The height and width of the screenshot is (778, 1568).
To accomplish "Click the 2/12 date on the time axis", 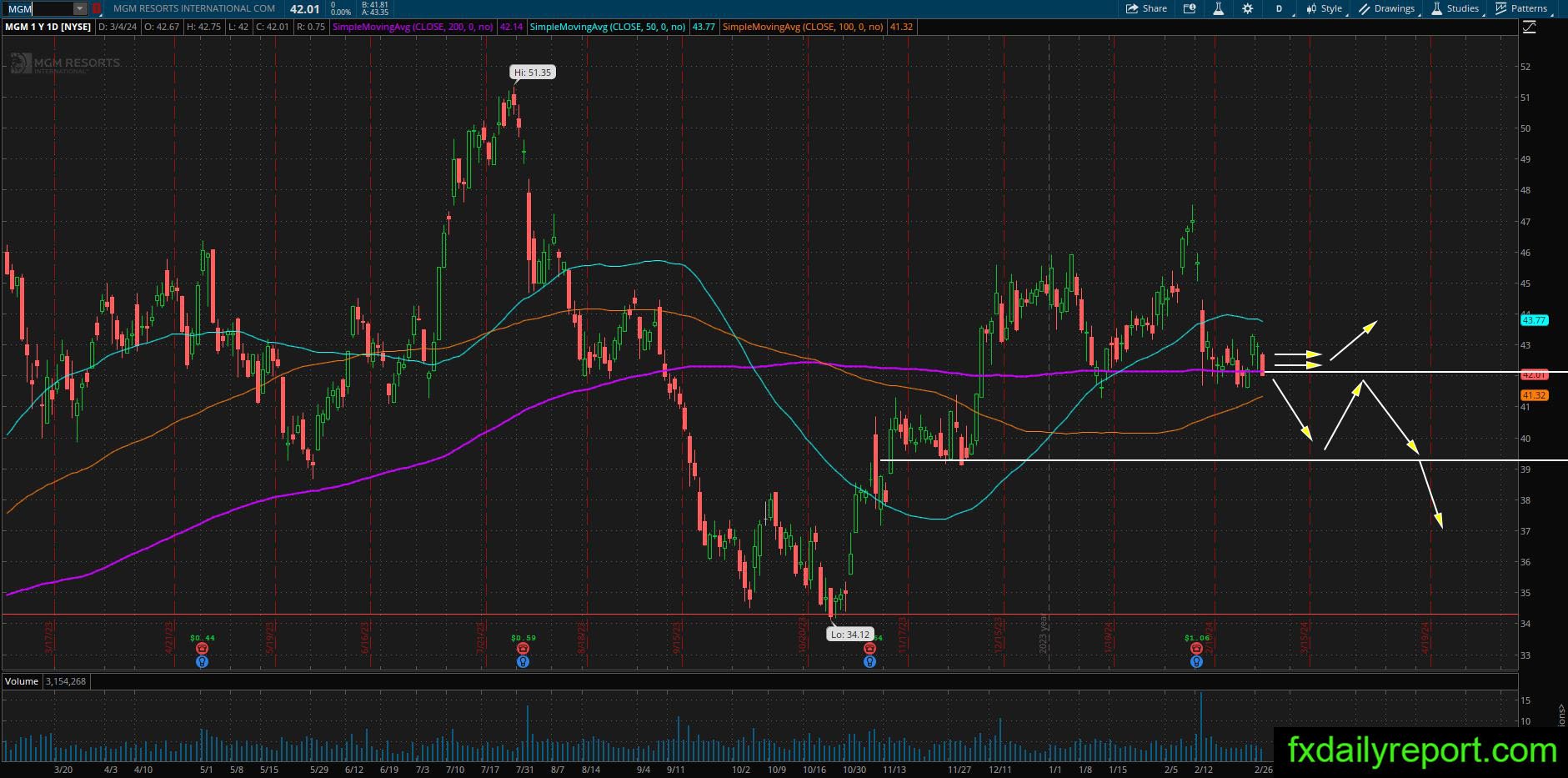I will (x=1203, y=770).
